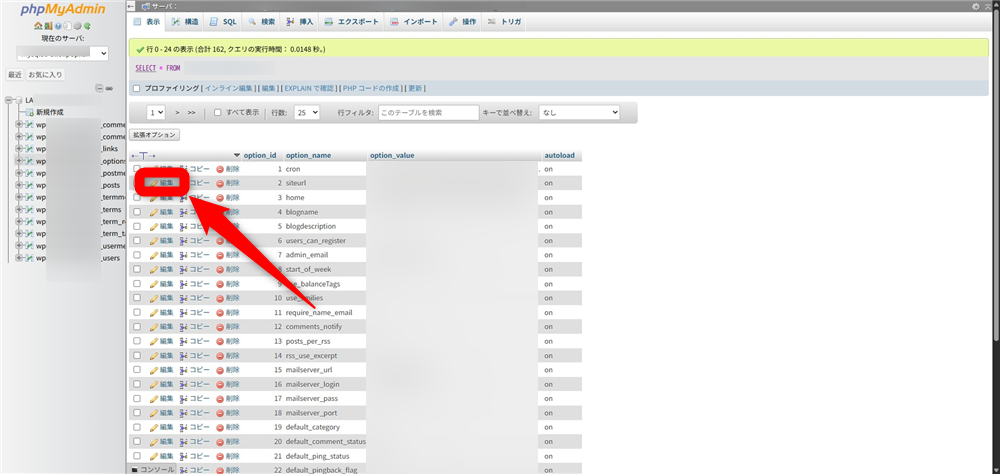Delete the cron row
This screenshot has height=474, width=1000.
pyautogui.click(x=228, y=169)
